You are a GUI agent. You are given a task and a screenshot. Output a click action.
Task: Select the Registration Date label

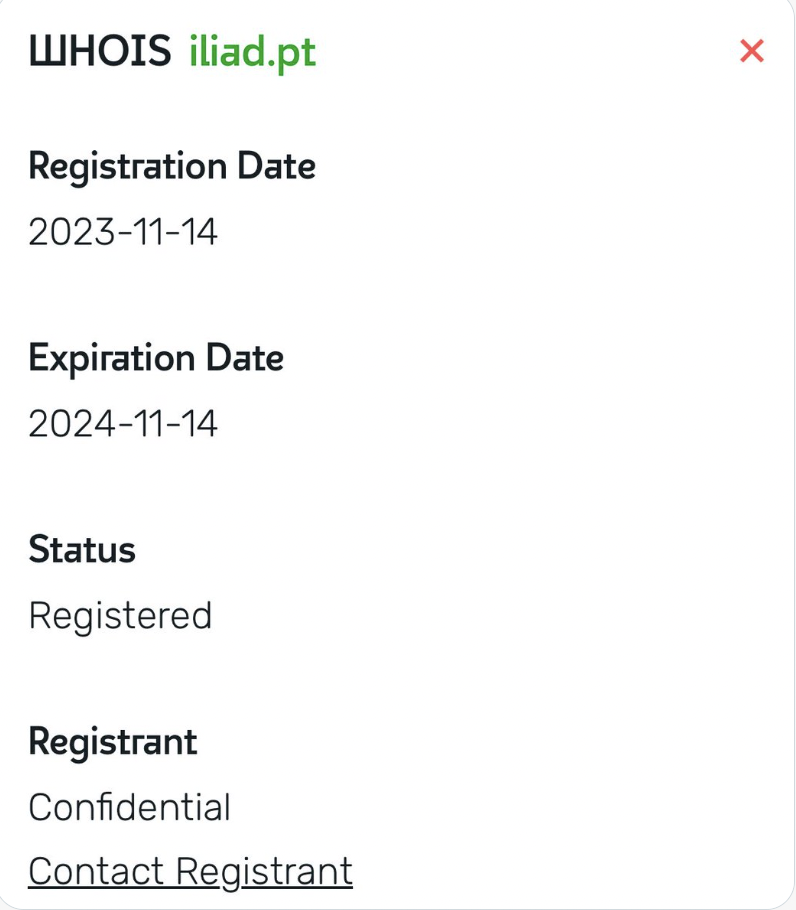point(172,166)
